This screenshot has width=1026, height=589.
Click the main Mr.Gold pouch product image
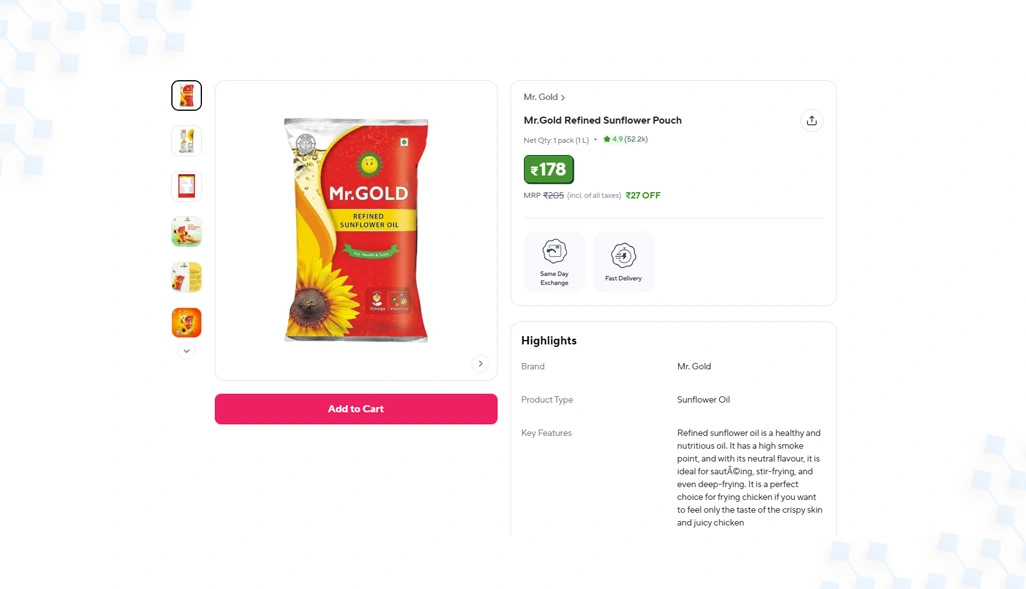[356, 230]
